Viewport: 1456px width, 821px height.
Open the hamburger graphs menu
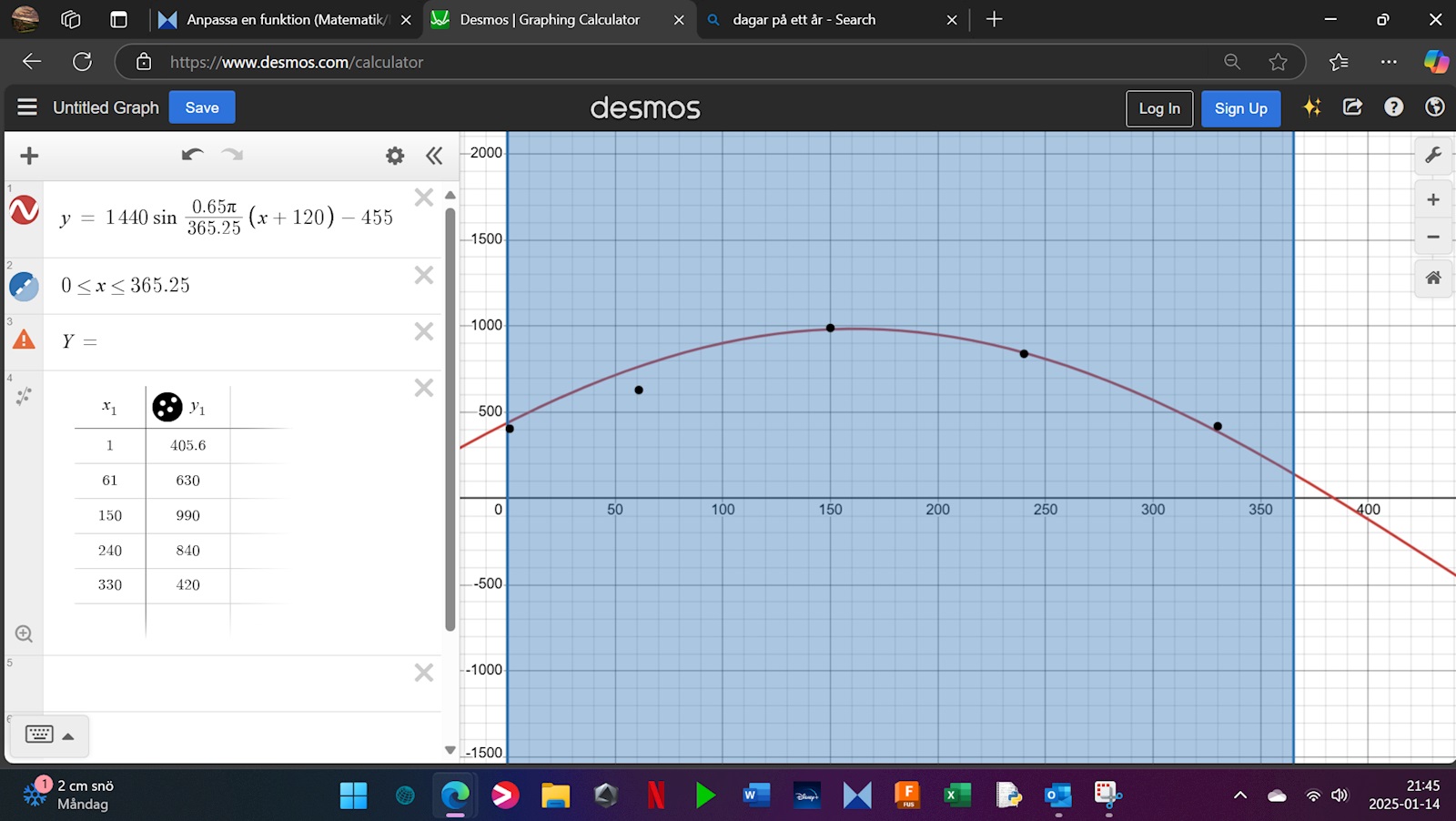(x=27, y=107)
